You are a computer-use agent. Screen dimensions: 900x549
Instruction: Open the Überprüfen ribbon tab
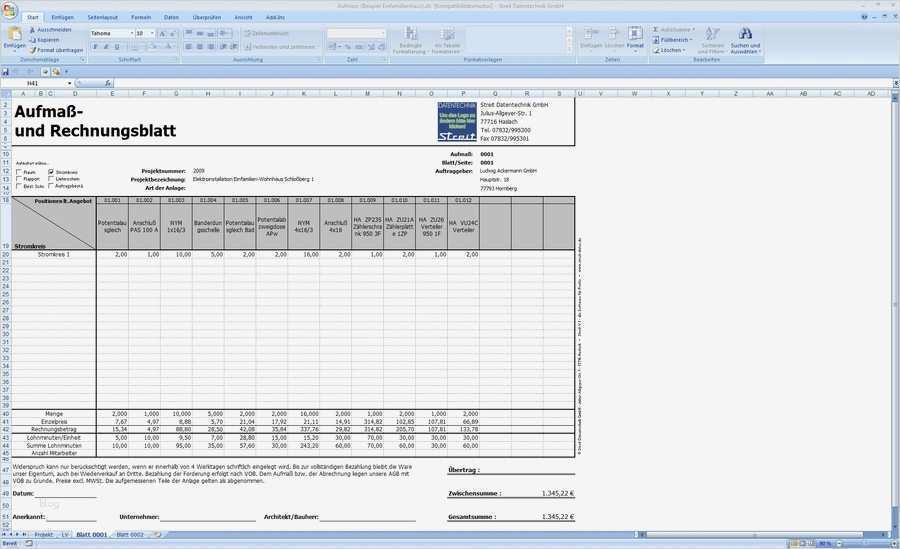[x=207, y=18]
